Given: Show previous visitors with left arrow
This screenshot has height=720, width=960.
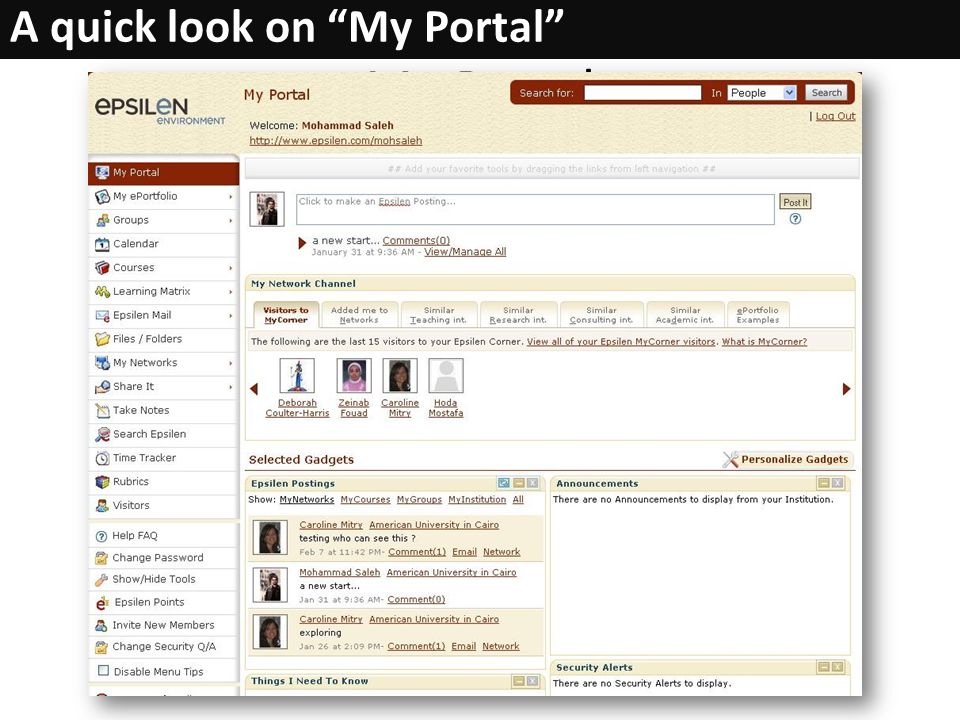Looking at the screenshot, I should point(254,389).
